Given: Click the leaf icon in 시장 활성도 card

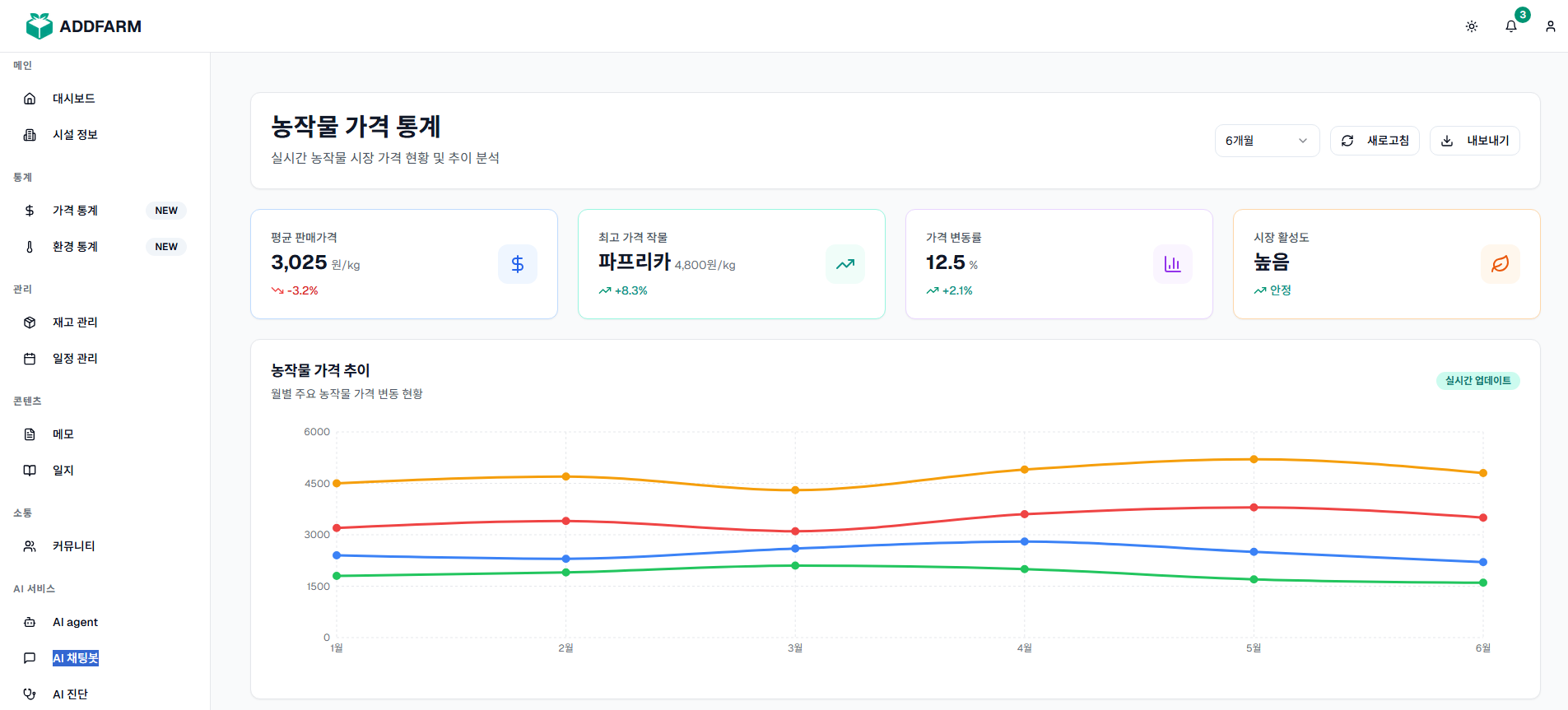Looking at the screenshot, I should [x=1501, y=264].
